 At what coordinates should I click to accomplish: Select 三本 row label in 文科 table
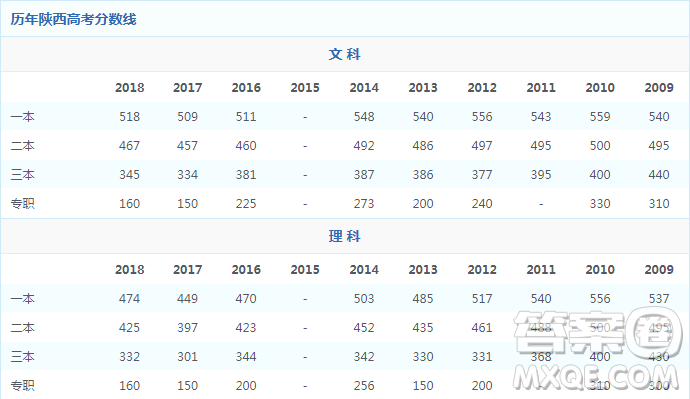[x=22, y=175]
